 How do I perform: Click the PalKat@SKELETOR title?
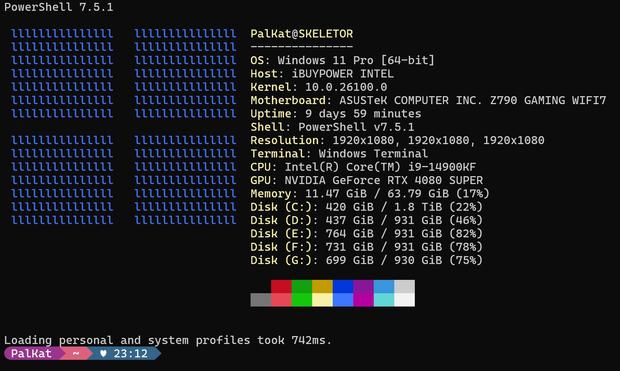pos(302,34)
